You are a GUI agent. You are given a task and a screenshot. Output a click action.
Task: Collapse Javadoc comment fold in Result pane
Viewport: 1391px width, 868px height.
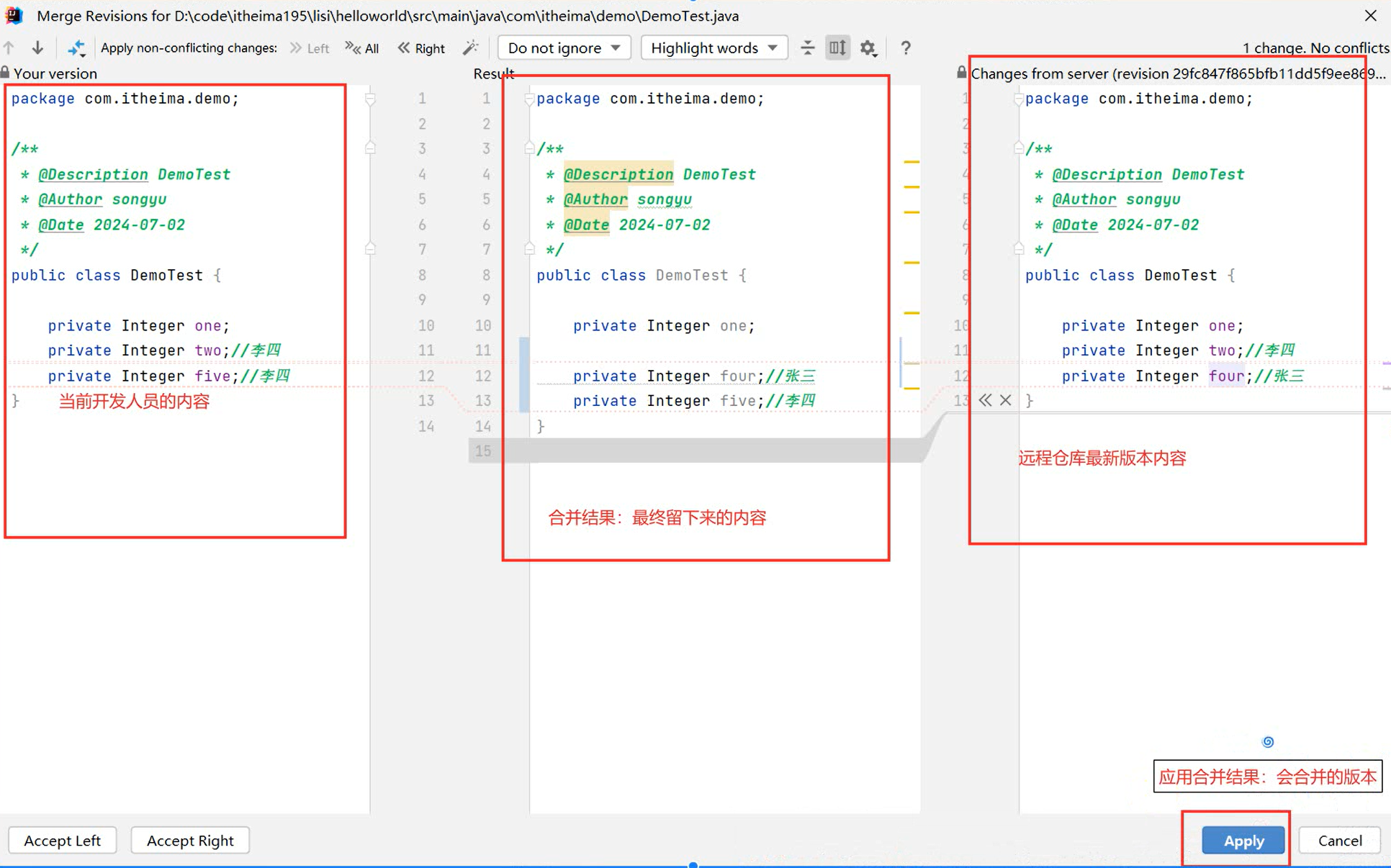click(529, 148)
